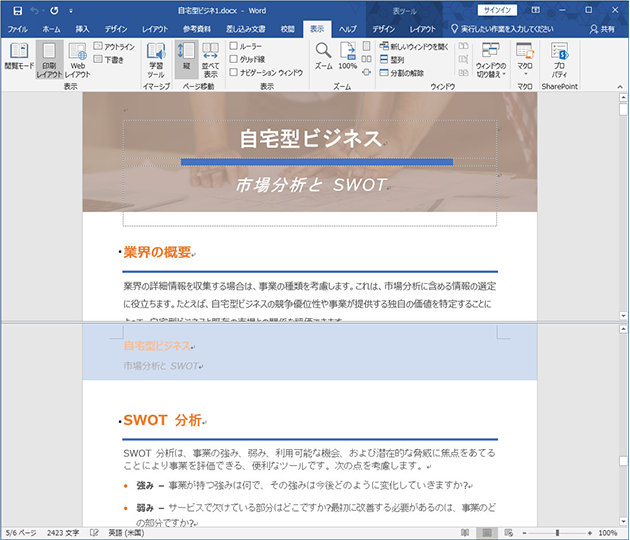
Task: Click zoom in plus button
Action: click(590, 533)
